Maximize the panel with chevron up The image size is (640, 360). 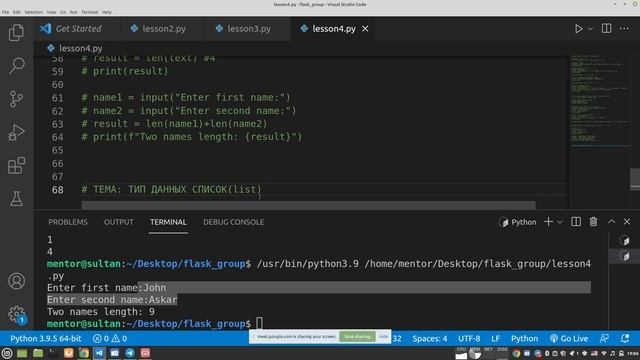[x=611, y=222]
